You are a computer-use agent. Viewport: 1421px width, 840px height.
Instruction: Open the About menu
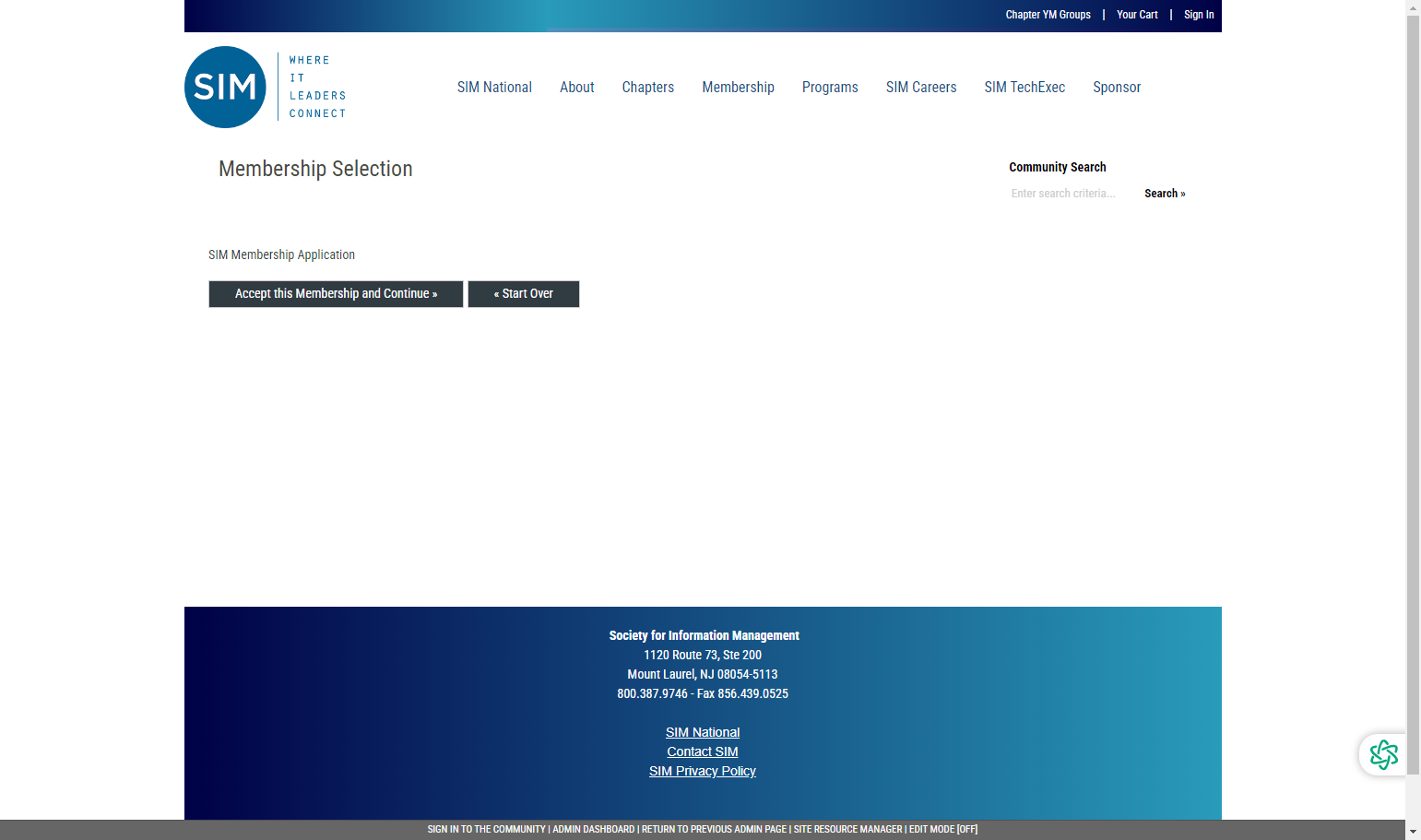point(577,87)
